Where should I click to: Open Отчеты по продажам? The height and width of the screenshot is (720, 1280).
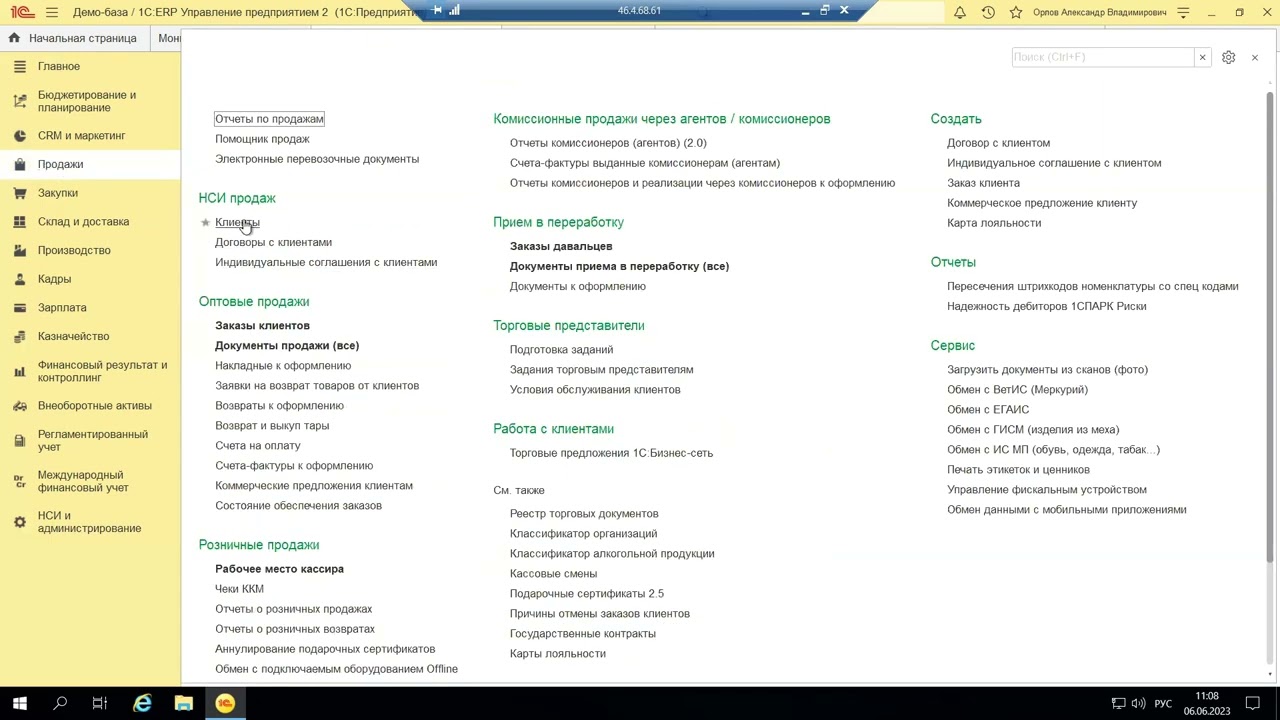pos(269,119)
